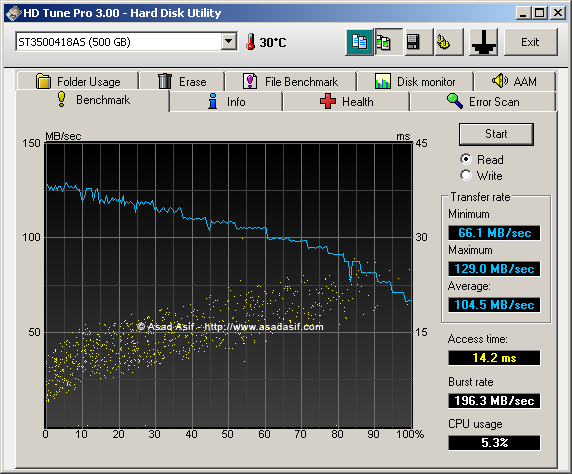Click the 30°C temperature reading

pyautogui.click(x=273, y=42)
